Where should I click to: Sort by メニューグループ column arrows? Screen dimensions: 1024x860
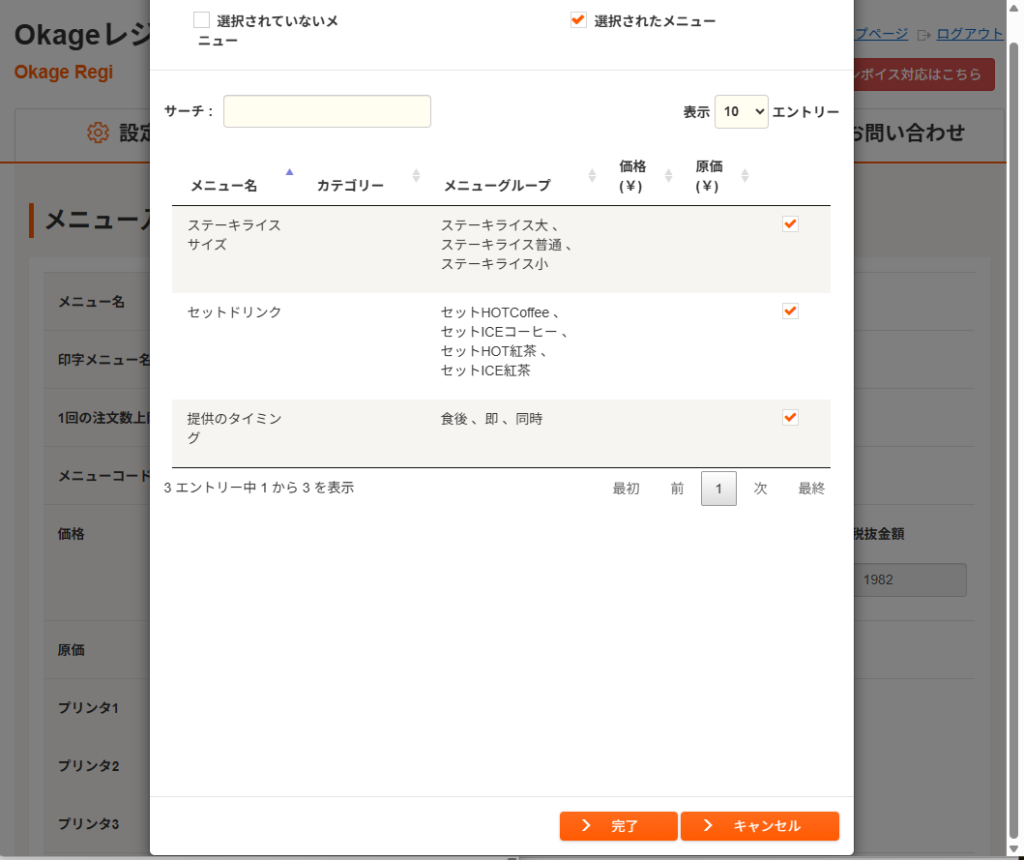[x=592, y=176]
